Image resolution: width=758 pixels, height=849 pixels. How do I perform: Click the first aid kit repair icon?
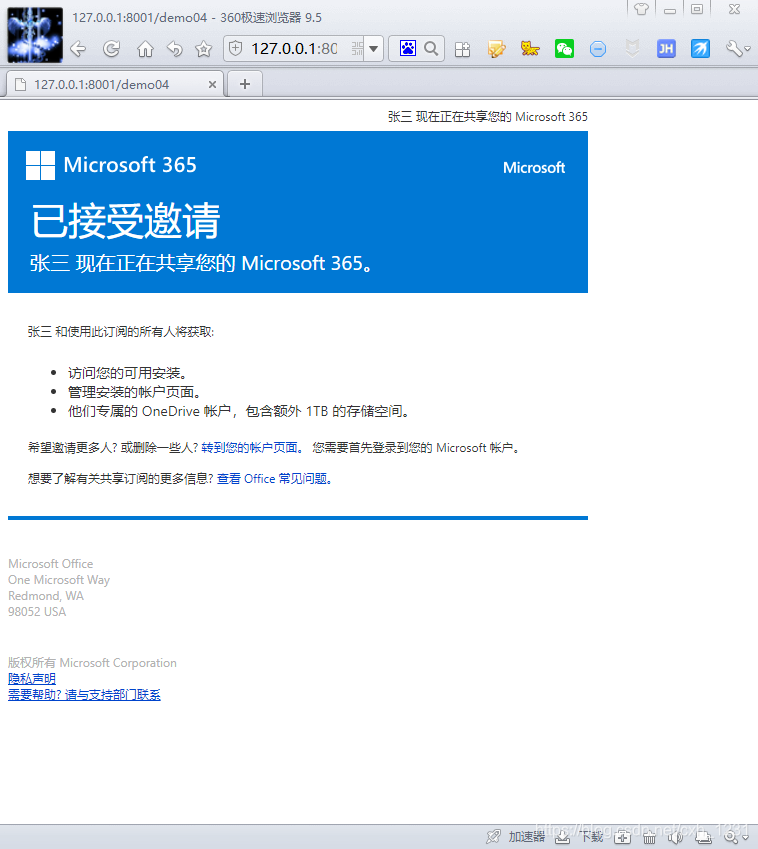(x=622, y=837)
